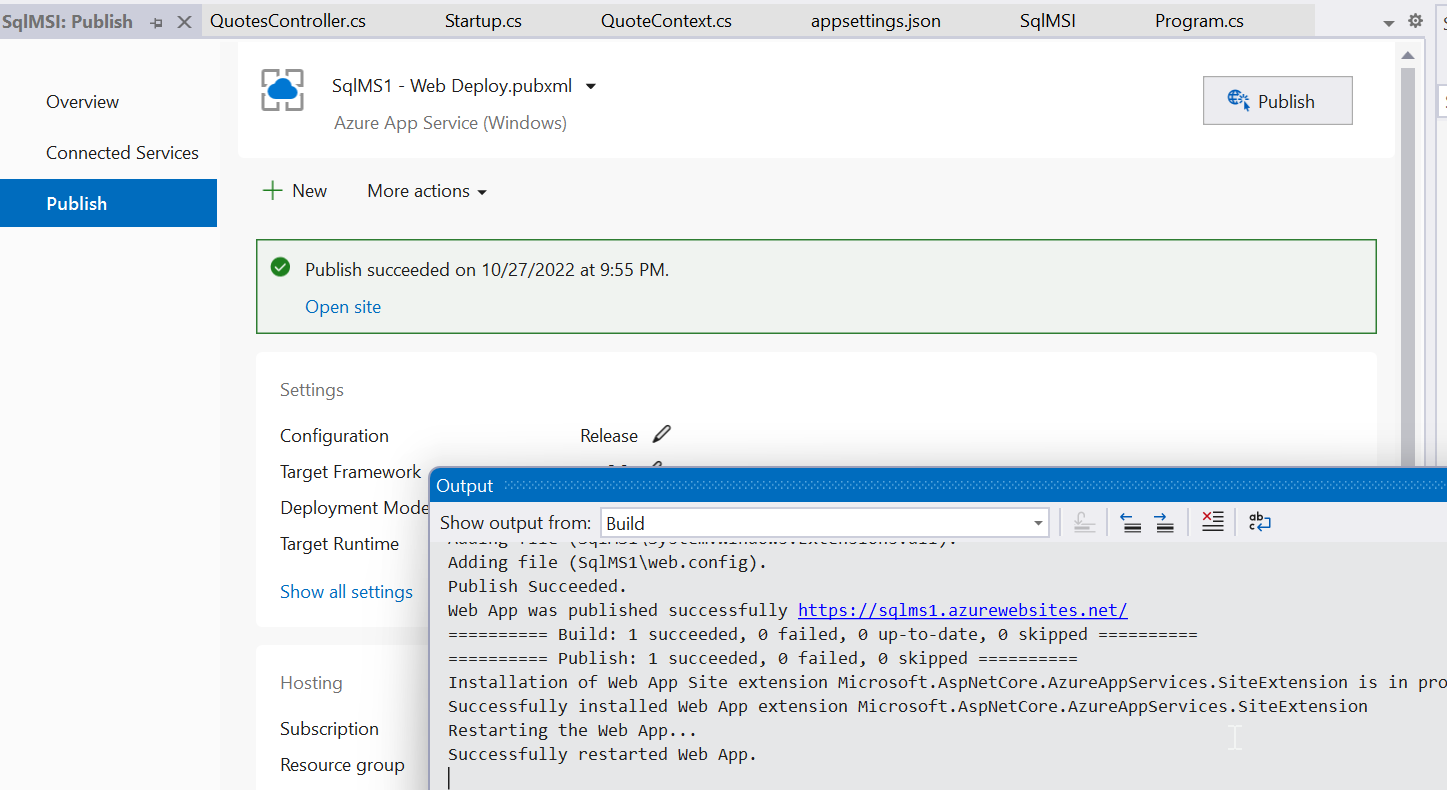Select Overview in the left navigation

click(82, 102)
